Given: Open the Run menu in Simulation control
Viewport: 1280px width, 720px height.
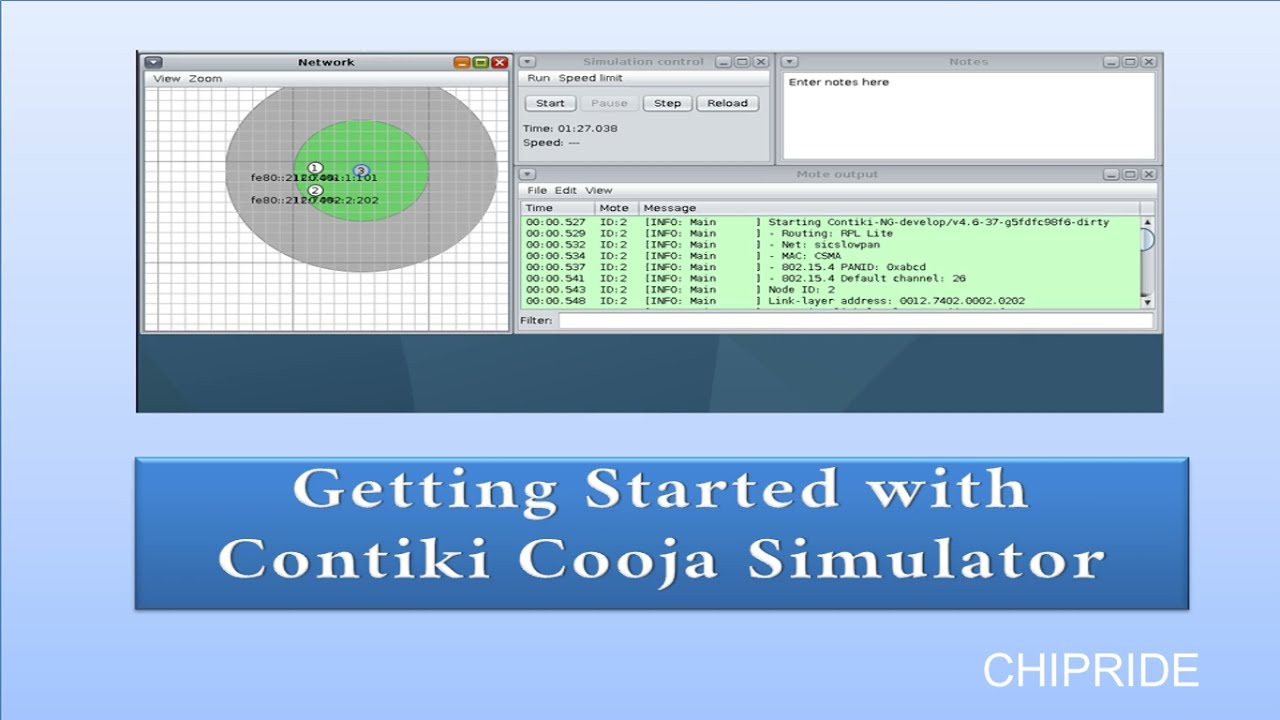Looking at the screenshot, I should click(x=538, y=78).
